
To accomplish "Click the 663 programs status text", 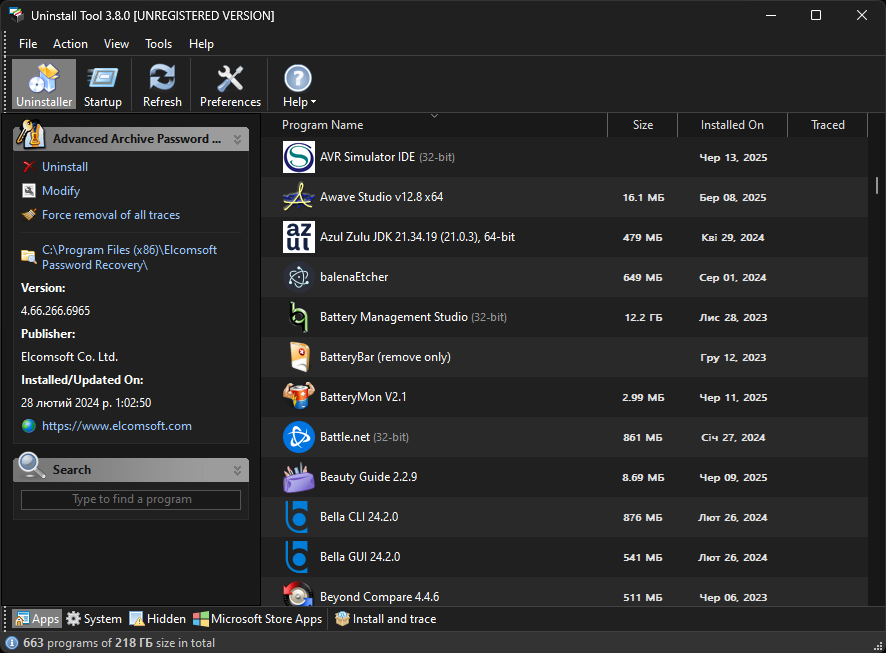I will (x=119, y=643).
